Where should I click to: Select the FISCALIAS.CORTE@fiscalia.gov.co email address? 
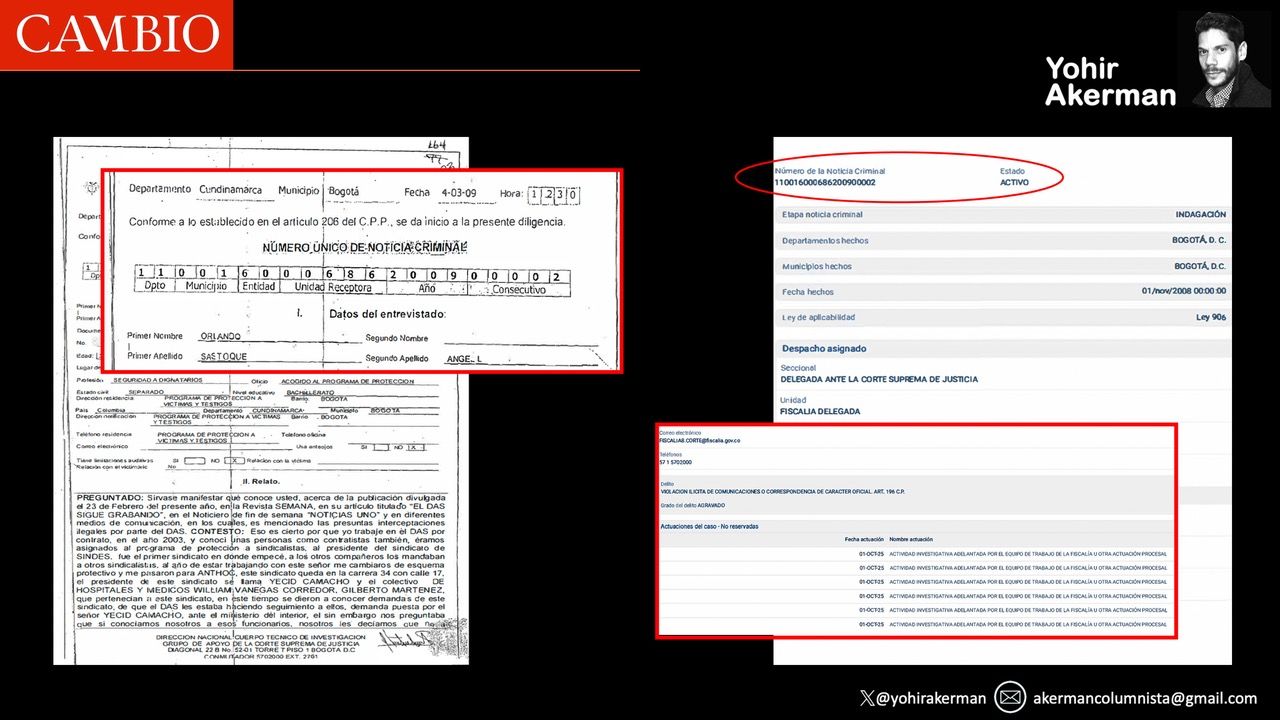click(700, 440)
